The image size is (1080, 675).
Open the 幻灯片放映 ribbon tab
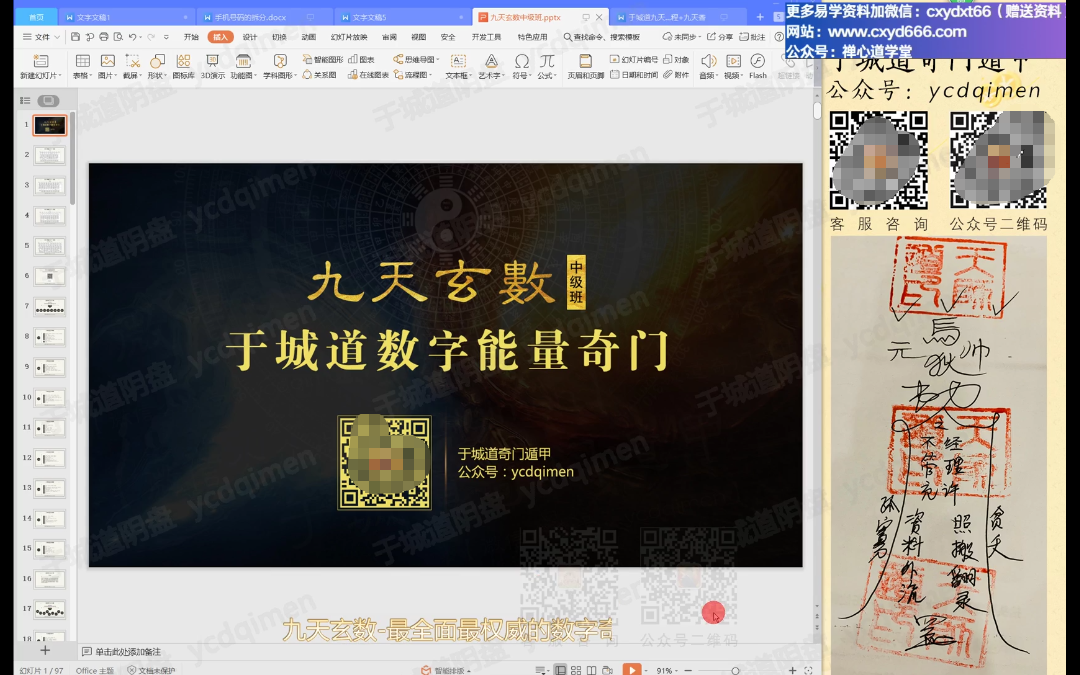[349, 37]
